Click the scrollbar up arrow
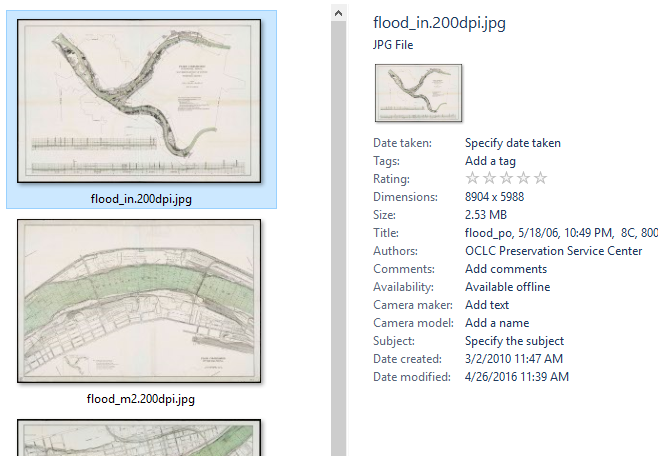This screenshot has width=658, height=456. [x=339, y=13]
